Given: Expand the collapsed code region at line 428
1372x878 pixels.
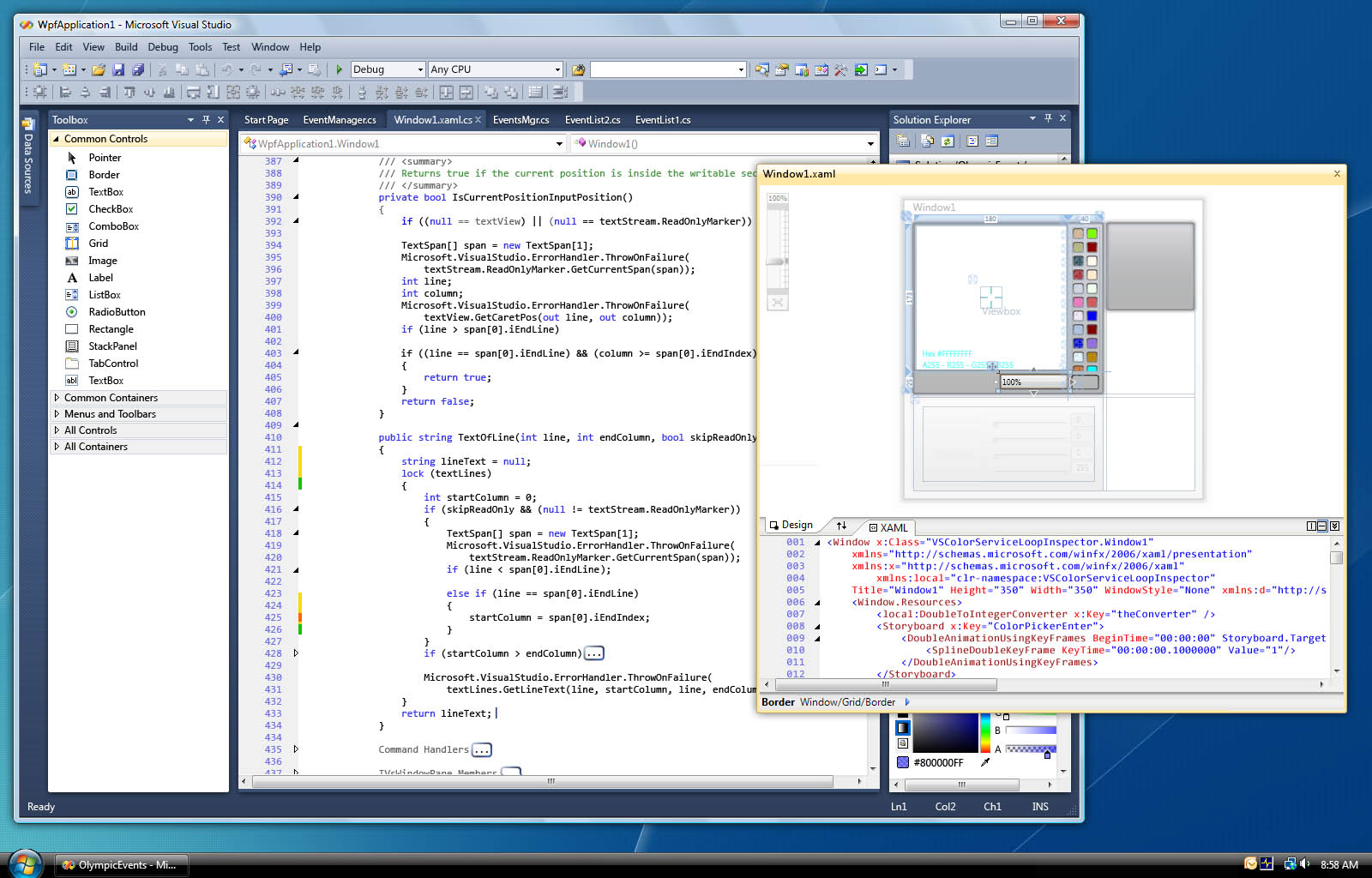Looking at the screenshot, I should 296,652.
